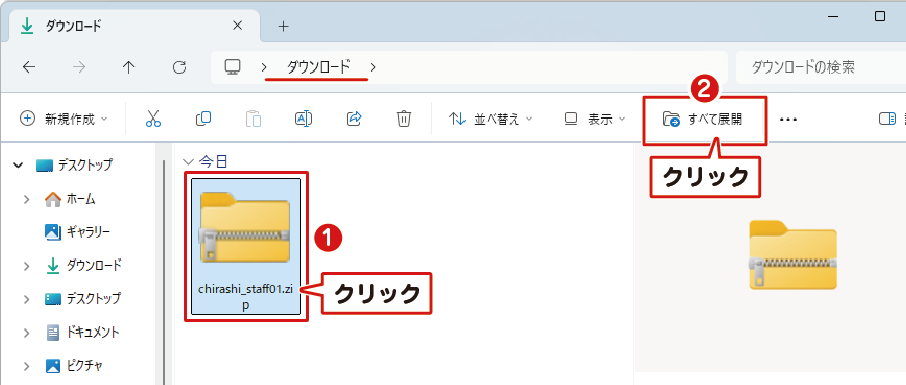Viewport: 906px width, 385px height.
Task: Maximize the Explorer window
Action: pyautogui.click(x=880, y=17)
